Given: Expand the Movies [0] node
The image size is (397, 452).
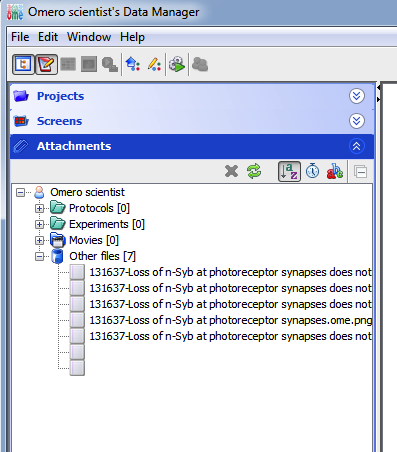Looking at the screenshot, I should point(39,240).
